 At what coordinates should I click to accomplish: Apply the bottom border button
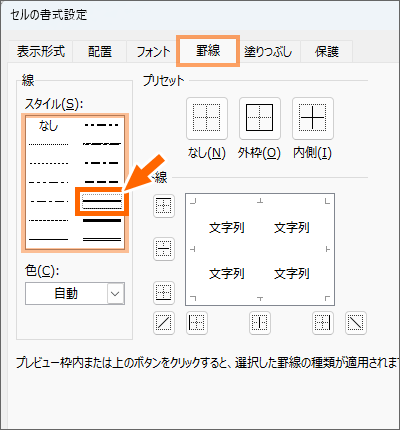click(x=164, y=293)
